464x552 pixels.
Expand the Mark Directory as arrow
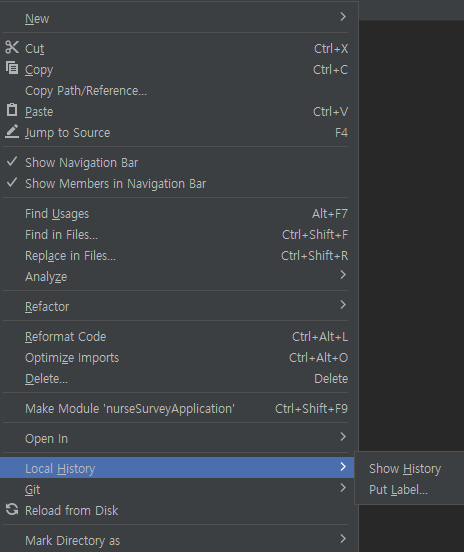343,539
